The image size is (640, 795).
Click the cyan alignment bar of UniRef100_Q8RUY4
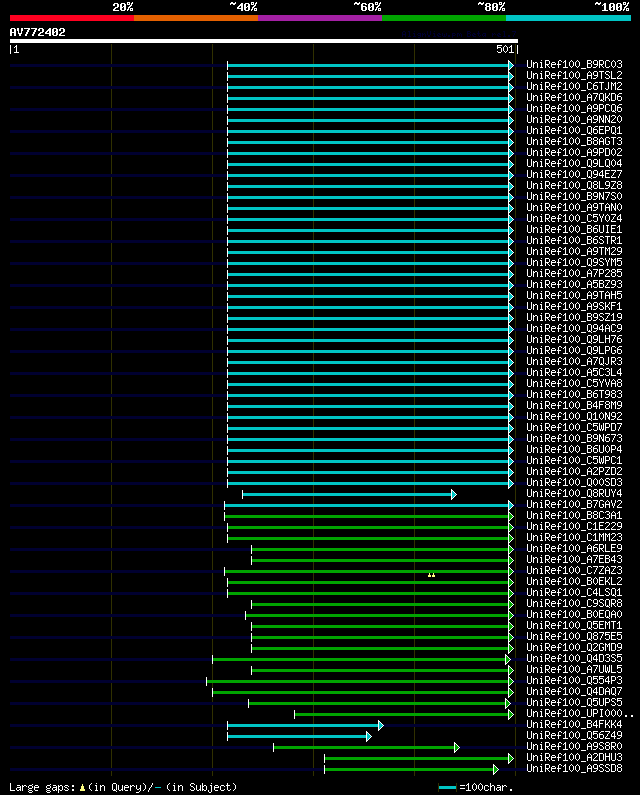tap(347, 494)
